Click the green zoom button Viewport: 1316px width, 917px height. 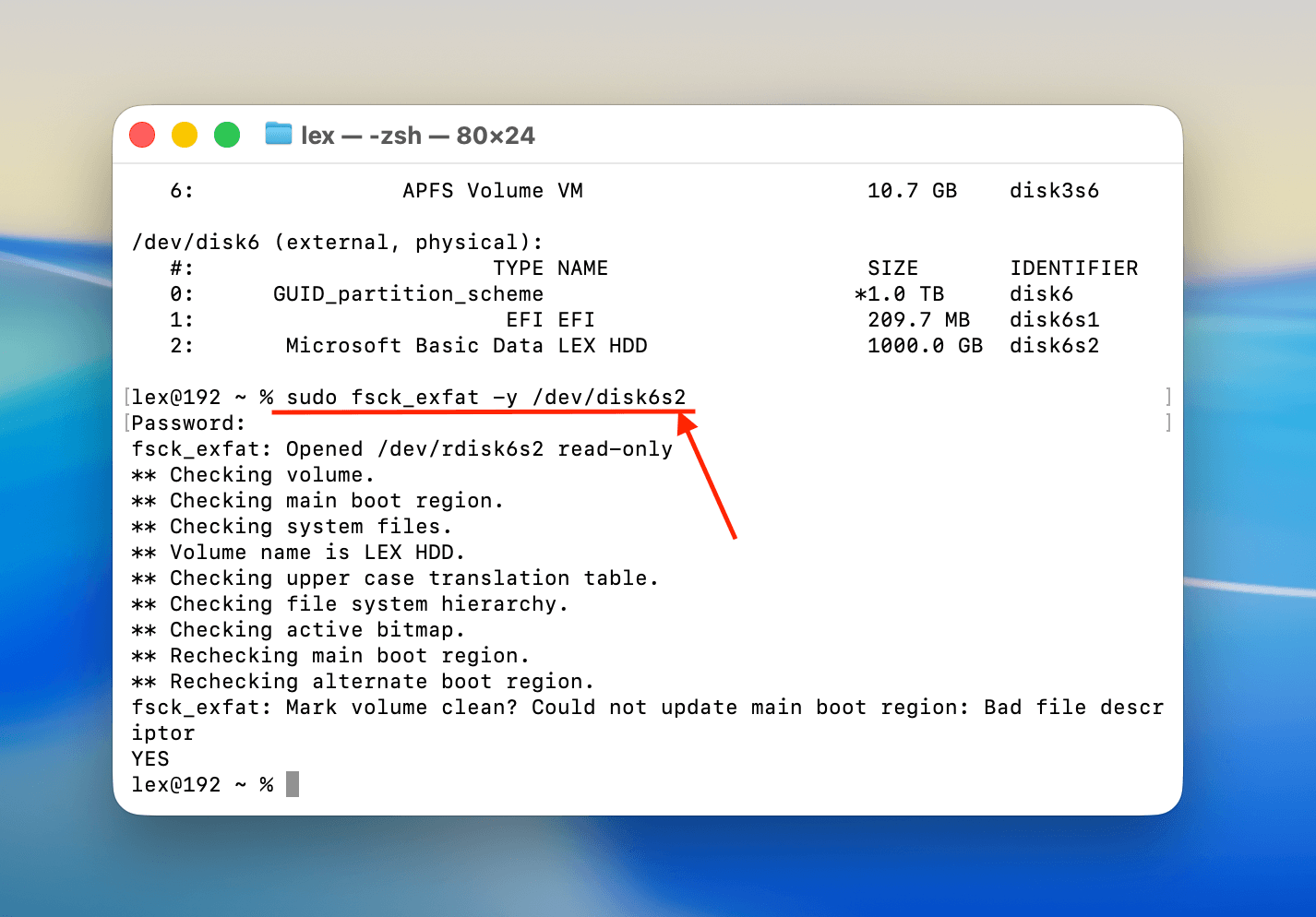226,135
